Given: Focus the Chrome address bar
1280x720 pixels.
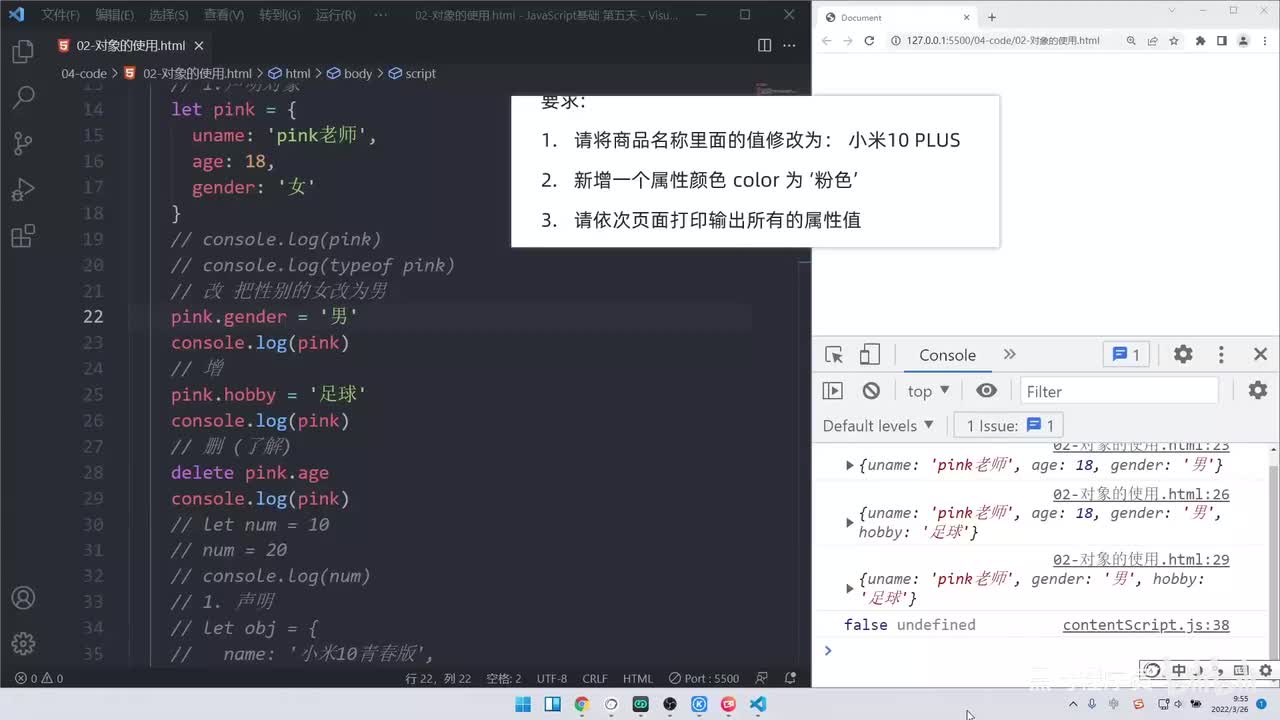Looking at the screenshot, I should coord(1002,41).
